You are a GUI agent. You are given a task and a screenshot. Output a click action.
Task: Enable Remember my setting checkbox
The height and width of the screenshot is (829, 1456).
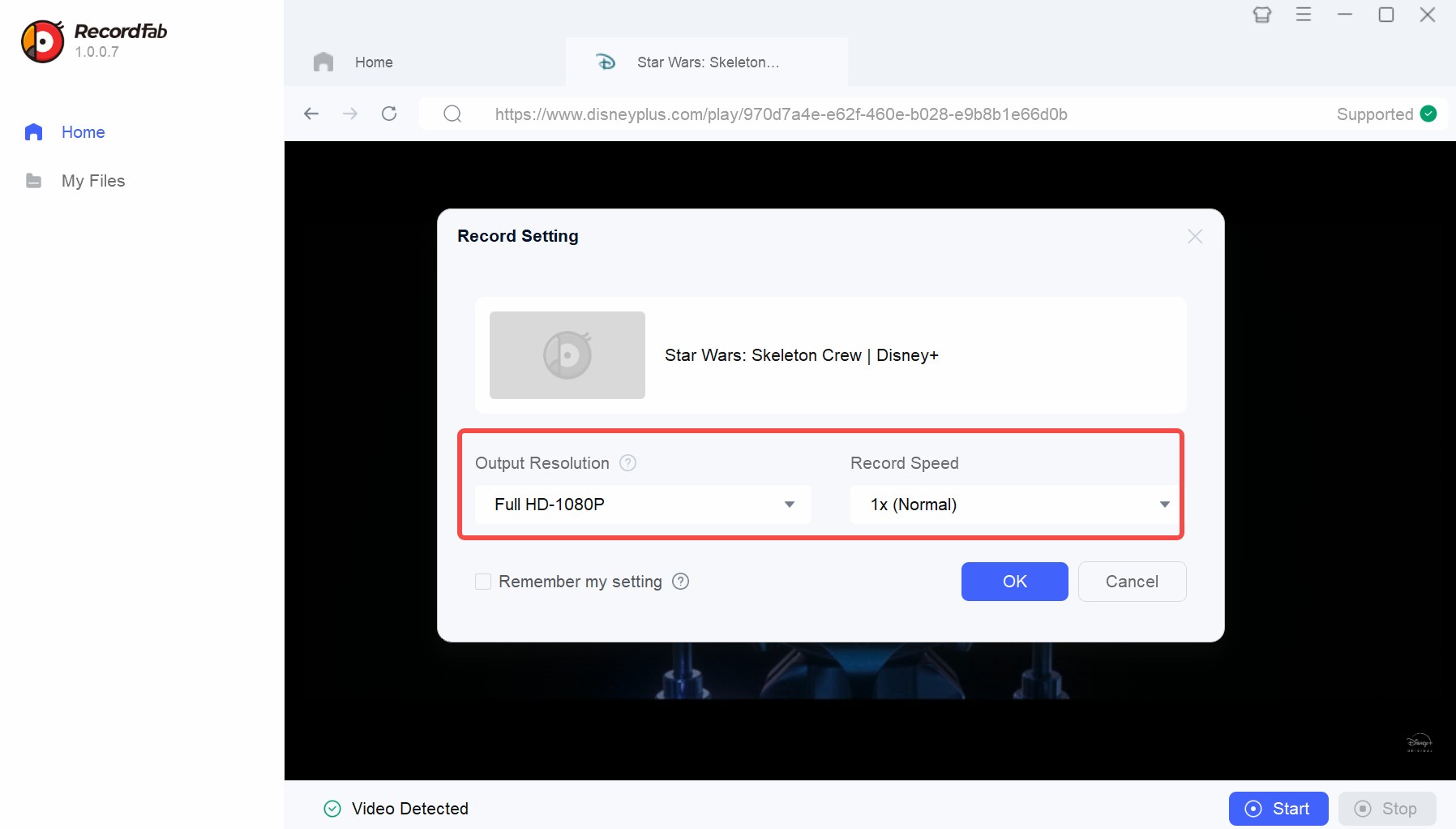pyautogui.click(x=483, y=582)
